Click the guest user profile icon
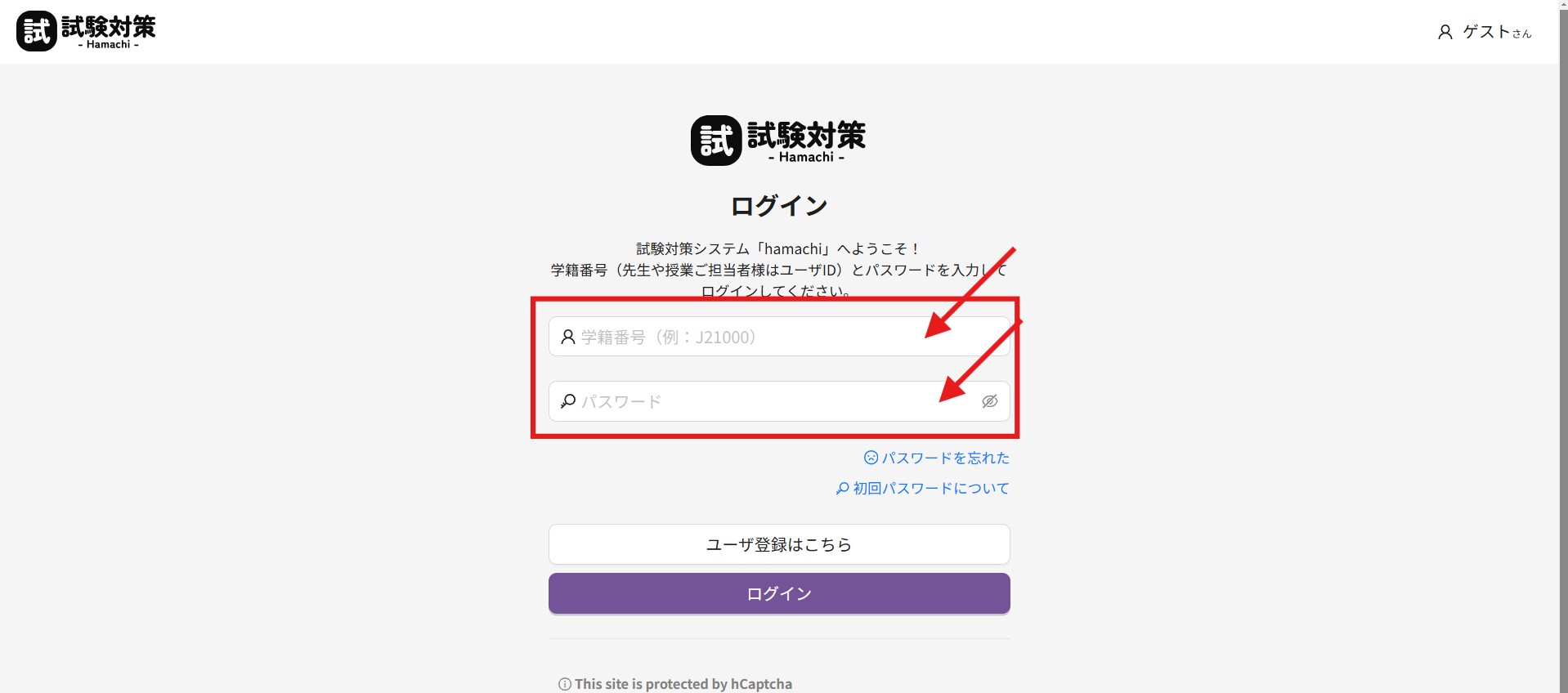1568x693 pixels. [1445, 32]
